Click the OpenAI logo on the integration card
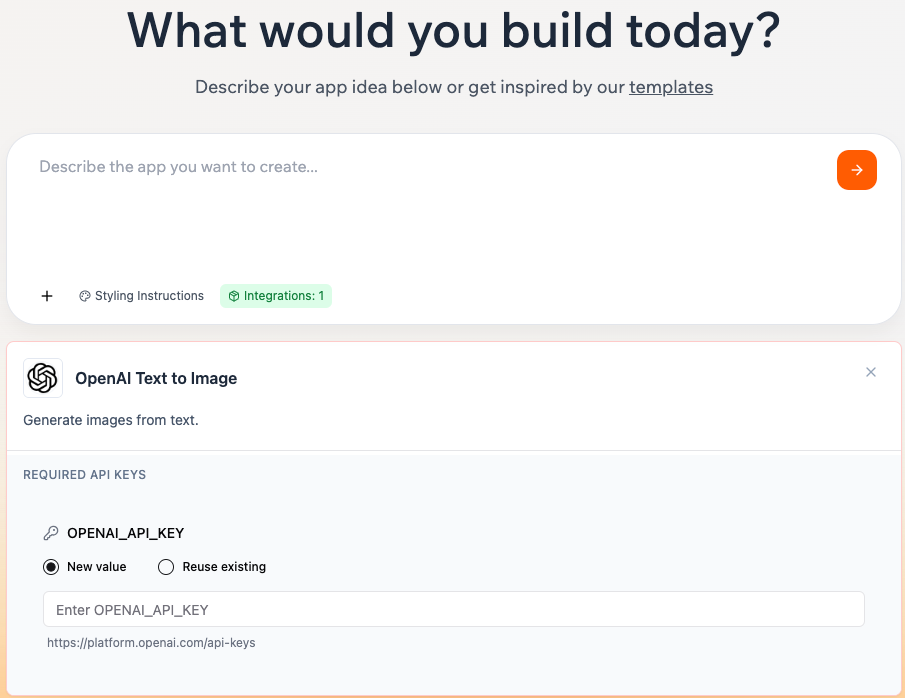 pos(42,378)
